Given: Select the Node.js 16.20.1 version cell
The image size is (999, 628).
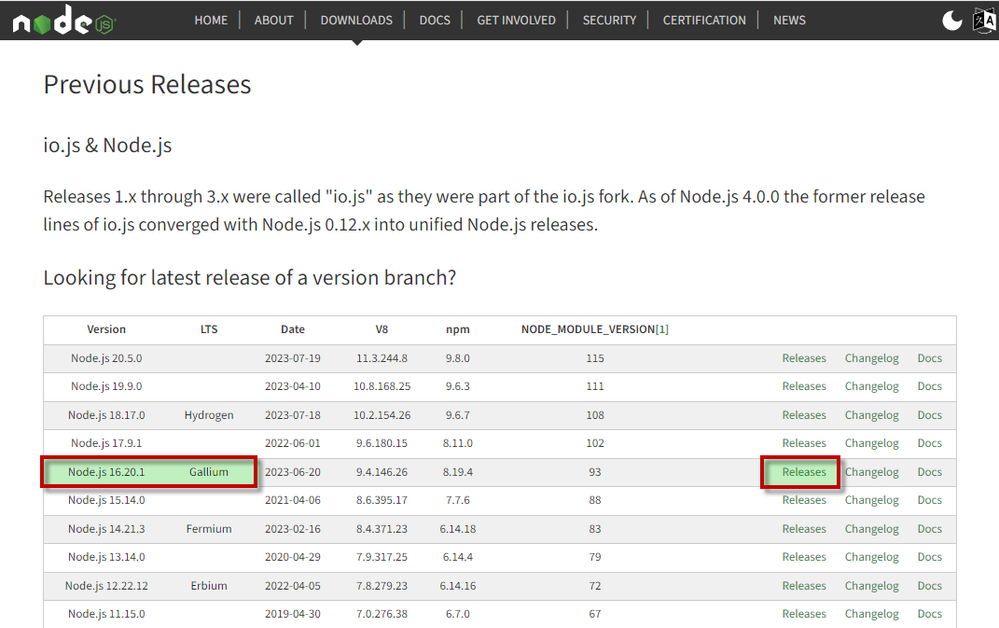Looking at the screenshot, I should coord(106,472).
